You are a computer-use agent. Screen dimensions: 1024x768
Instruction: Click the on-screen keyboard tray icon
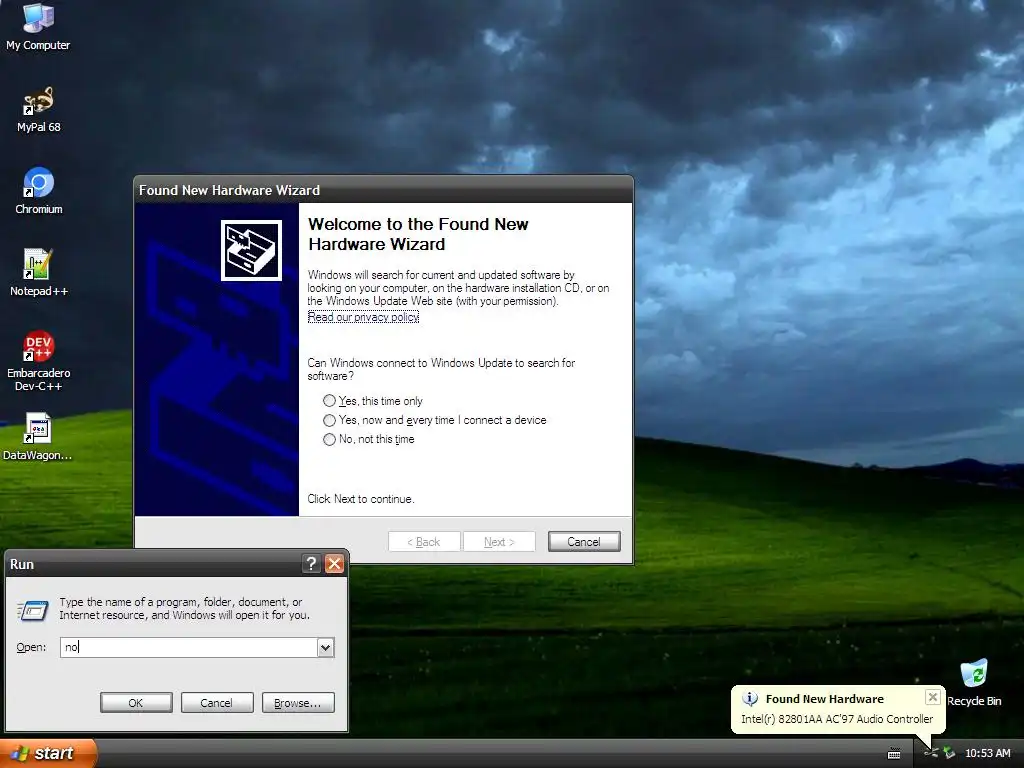click(x=894, y=754)
